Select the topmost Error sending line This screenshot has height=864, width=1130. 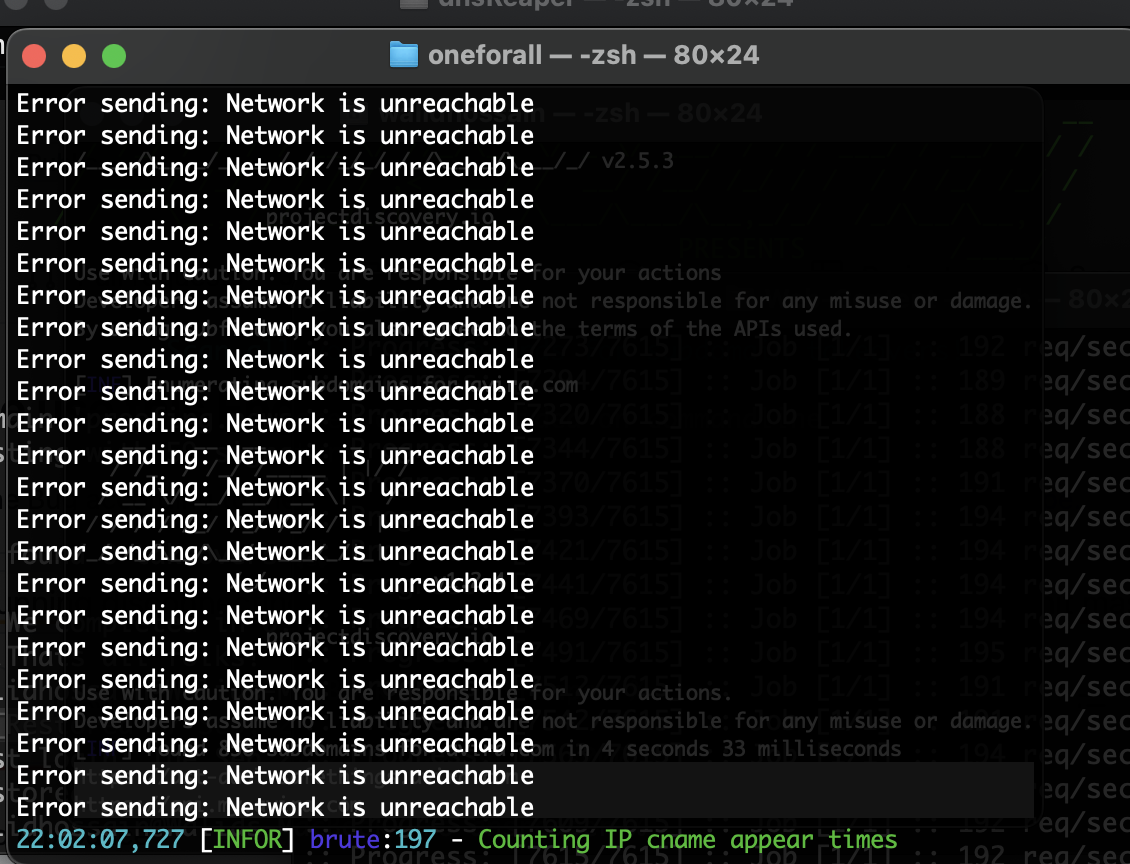(273, 103)
